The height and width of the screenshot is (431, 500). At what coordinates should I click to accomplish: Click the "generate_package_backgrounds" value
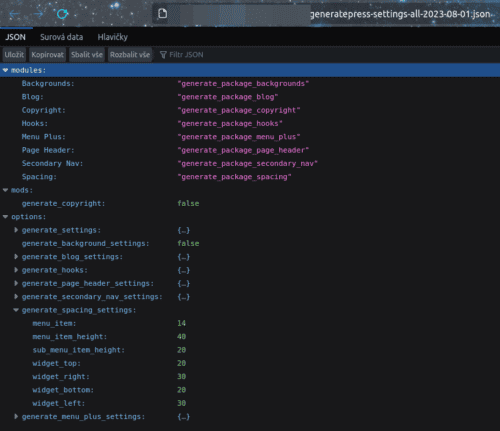[x=243, y=83]
